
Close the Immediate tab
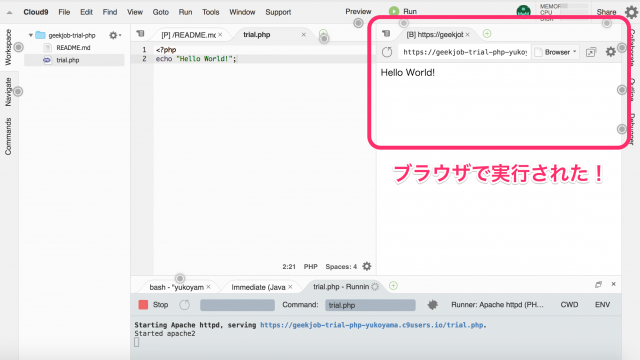(x=290, y=287)
